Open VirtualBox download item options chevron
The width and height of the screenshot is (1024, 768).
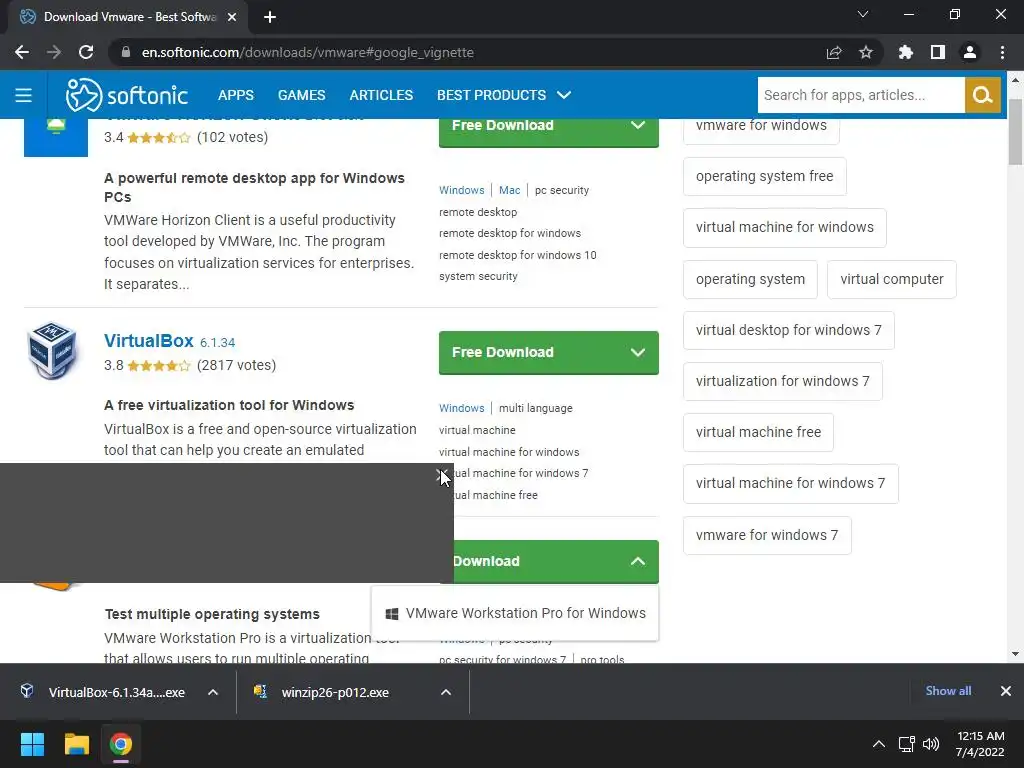pos(213,692)
